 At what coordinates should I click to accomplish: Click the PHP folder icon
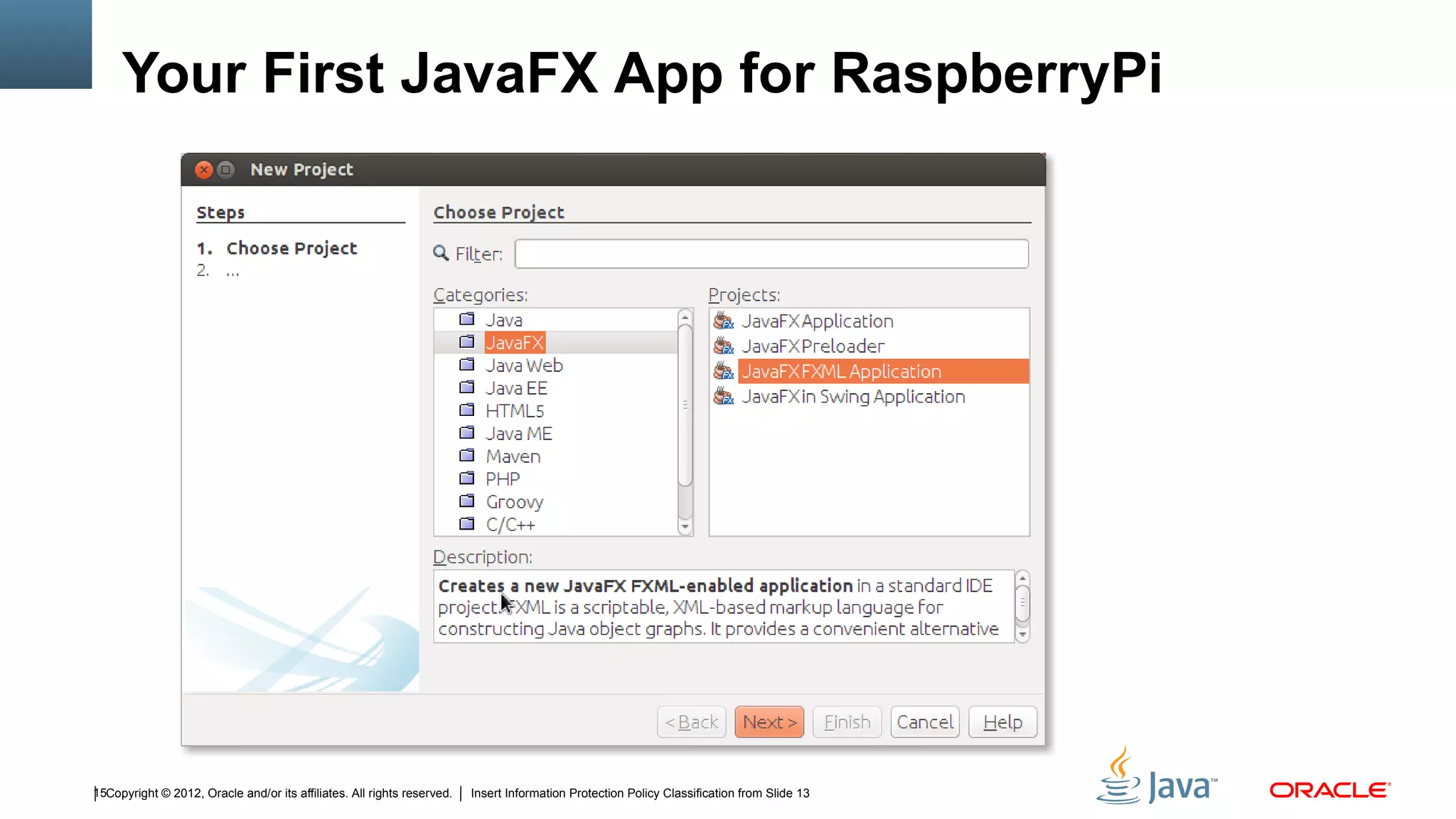pos(467,478)
